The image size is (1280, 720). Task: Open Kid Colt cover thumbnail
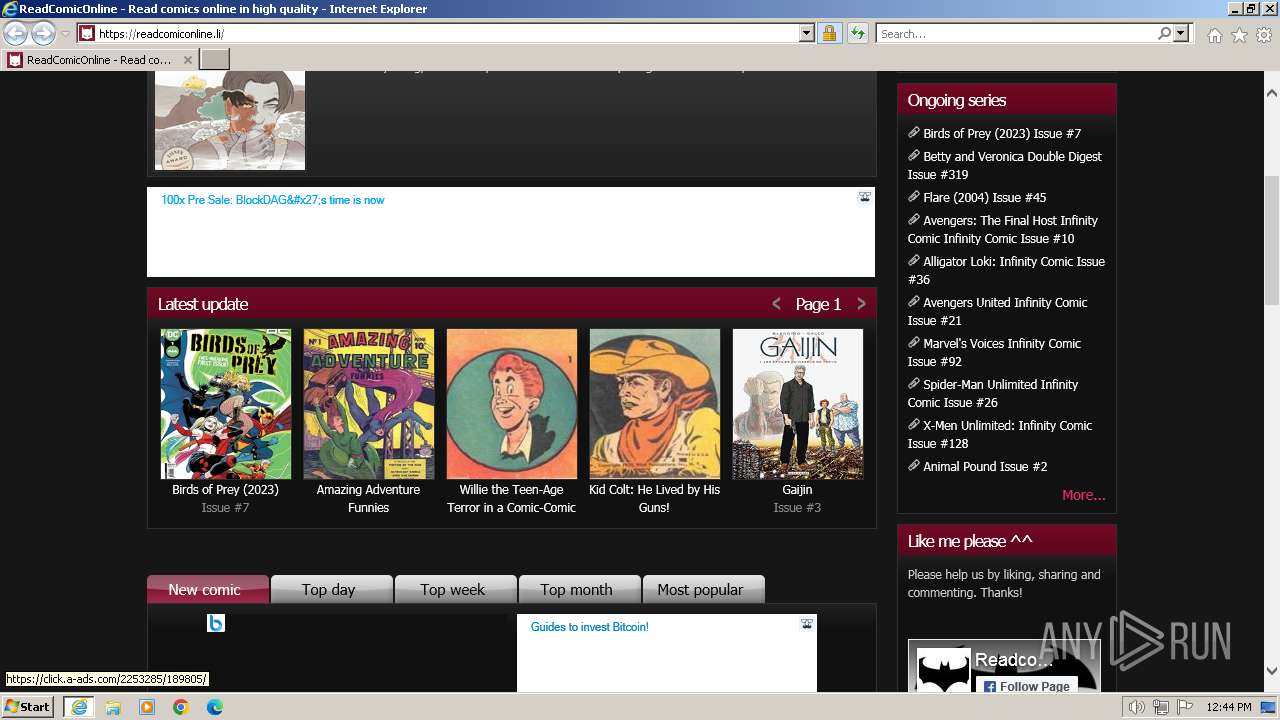[655, 404]
